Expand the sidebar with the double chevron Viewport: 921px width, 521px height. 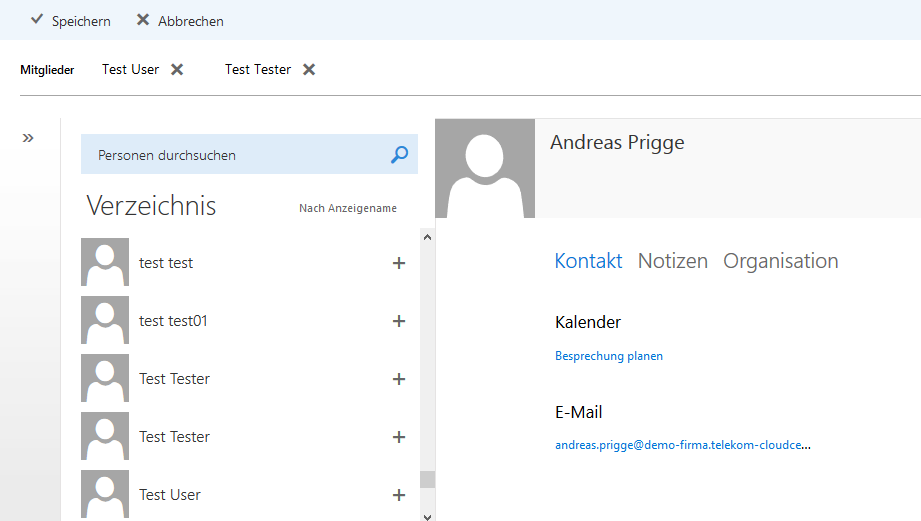point(28,138)
